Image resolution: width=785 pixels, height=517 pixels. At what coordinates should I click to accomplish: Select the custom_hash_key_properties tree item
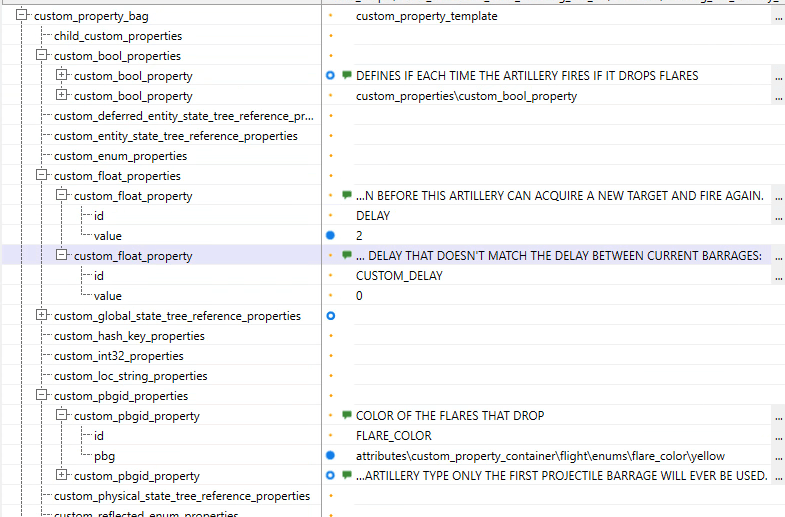[129, 336]
